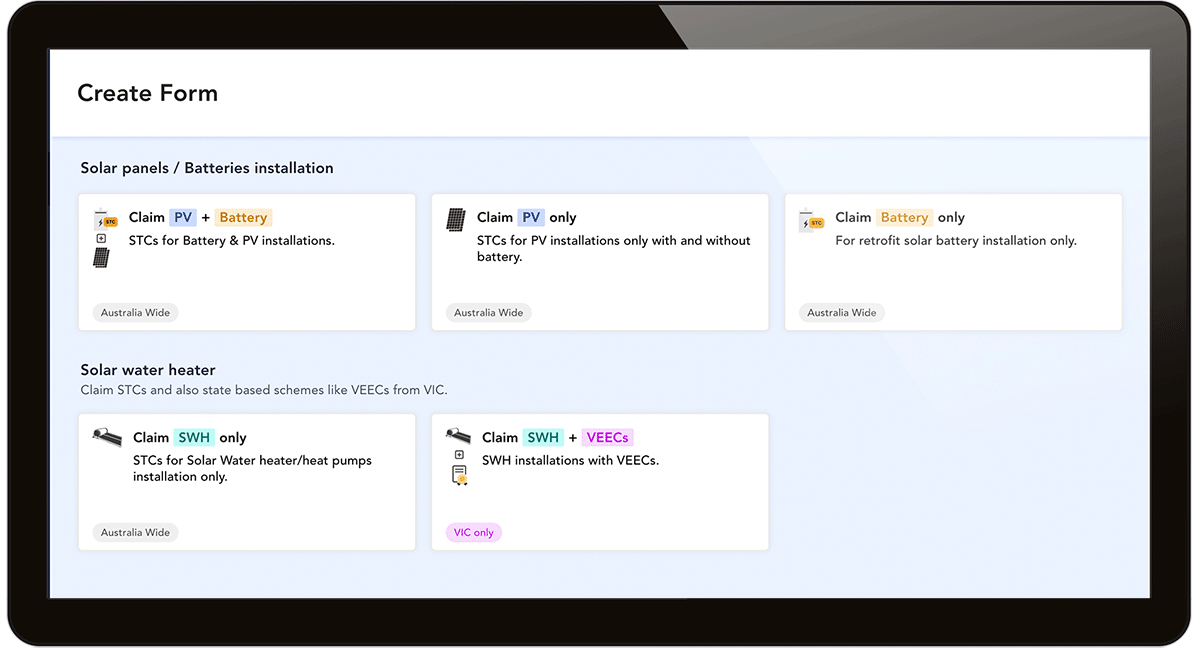This screenshot has width=1200, height=654.
Task: Select the SWH tag in the Claim SWH only card
Action: pos(194,438)
